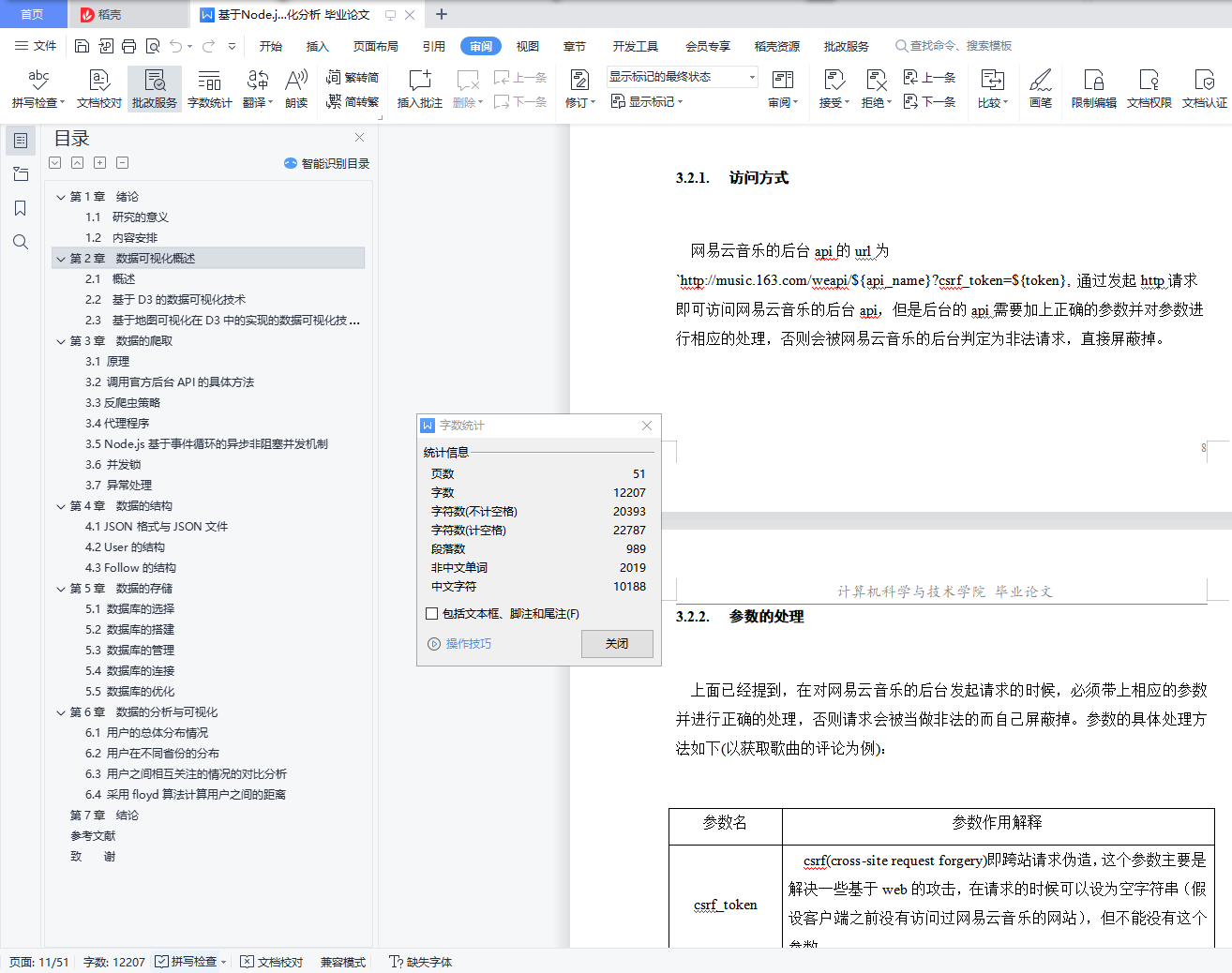Go to next revision with 下一条
1232x973 pixels.
click(x=930, y=101)
